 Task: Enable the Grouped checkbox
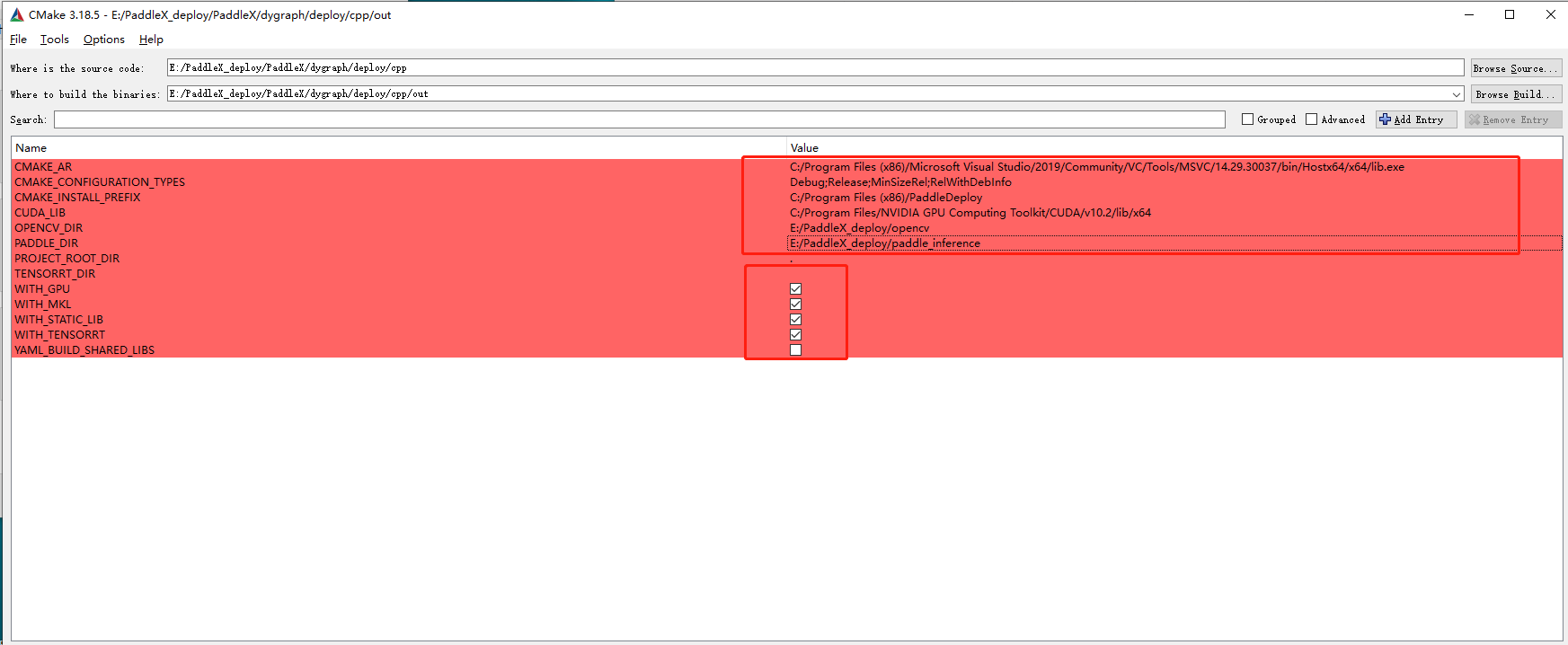click(1247, 119)
